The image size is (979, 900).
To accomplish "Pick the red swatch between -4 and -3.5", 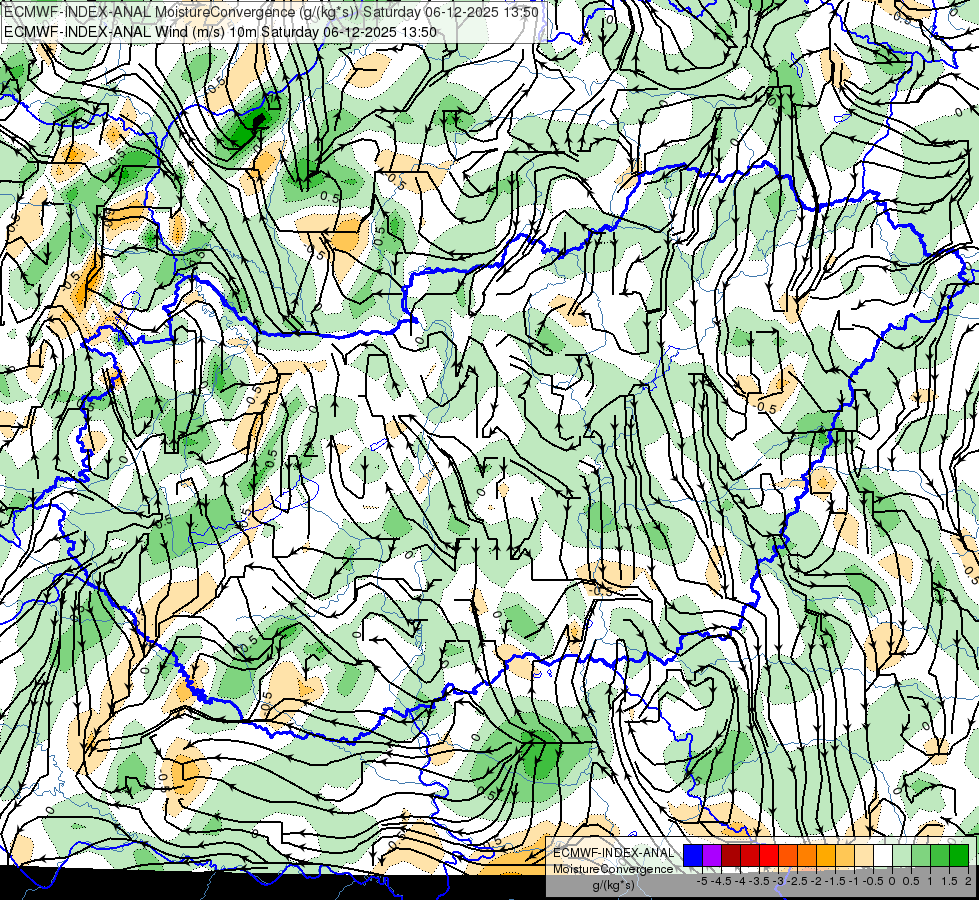I will (x=750, y=856).
